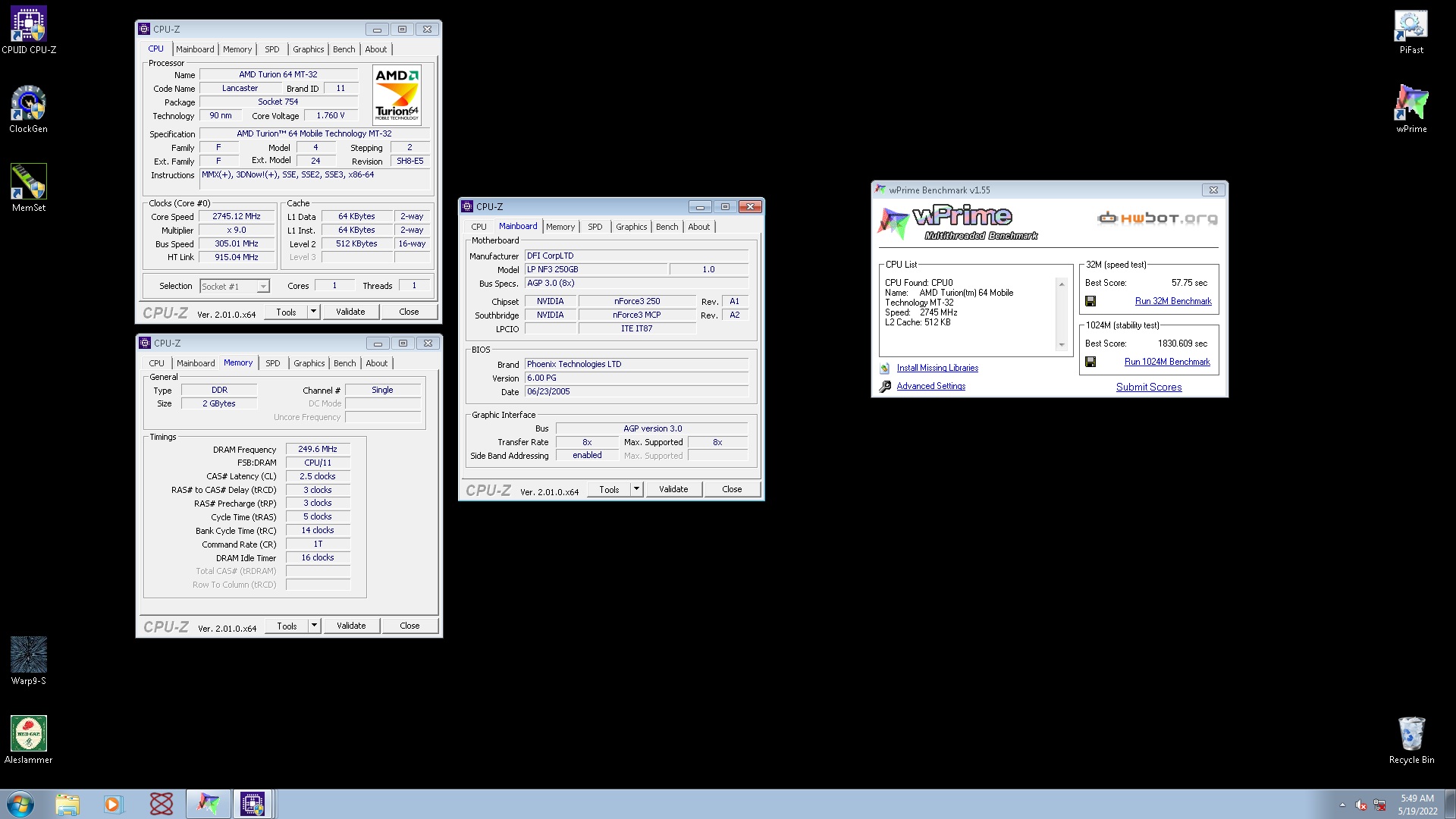1456x819 pixels.
Task: Open the wPrime desktop shortcut
Action: 1411,109
